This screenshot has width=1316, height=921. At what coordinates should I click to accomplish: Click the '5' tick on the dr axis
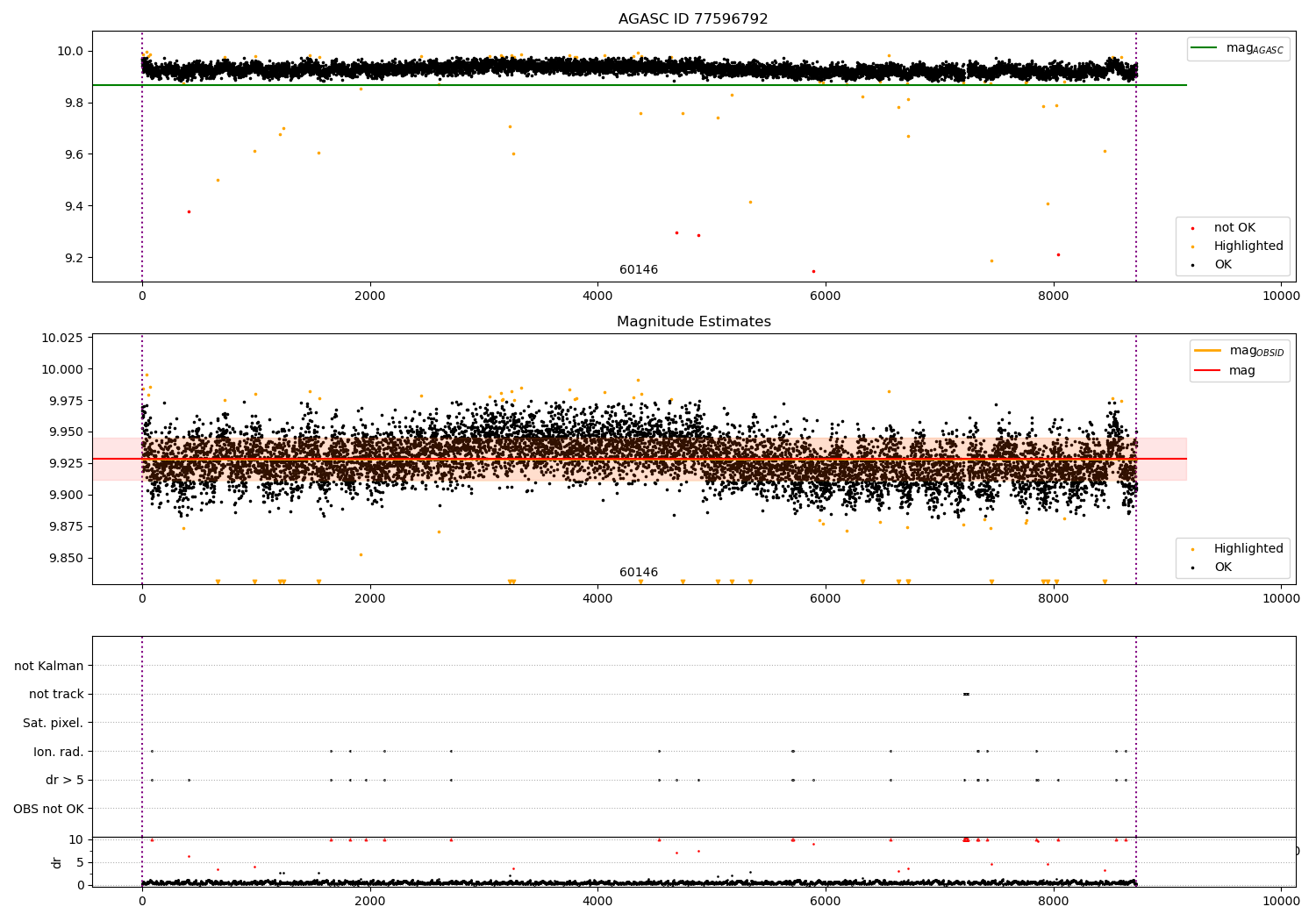81,862
